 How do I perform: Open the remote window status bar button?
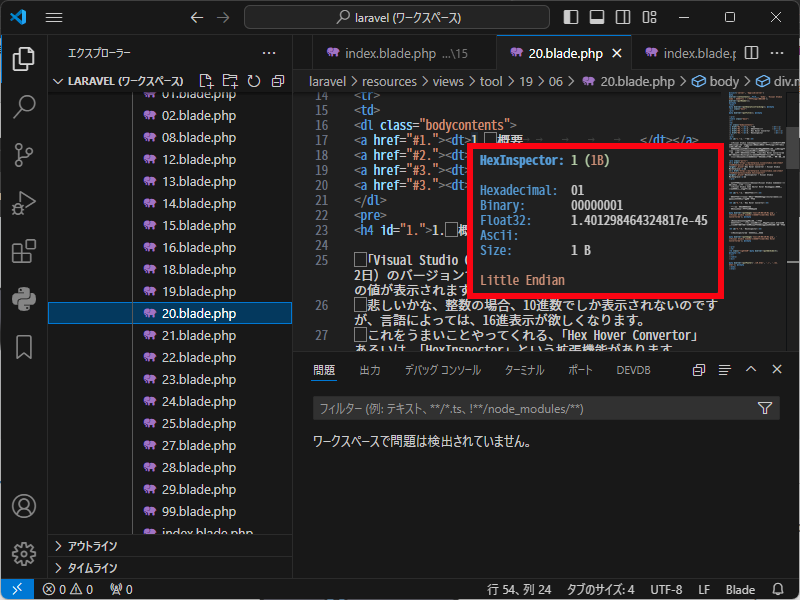click(x=18, y=589)
